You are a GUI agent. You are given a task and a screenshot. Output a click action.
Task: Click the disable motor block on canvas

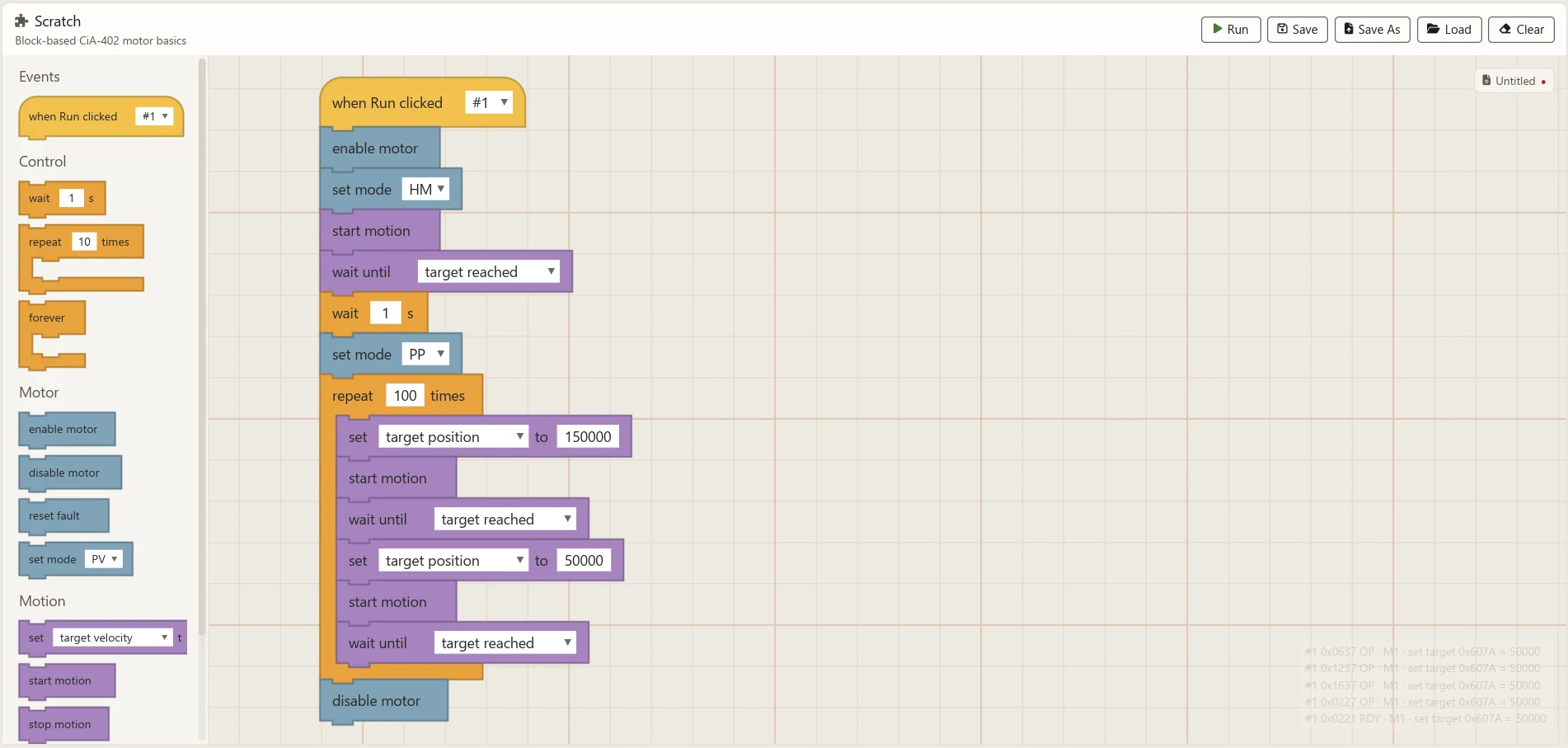[x=384, y=701]
